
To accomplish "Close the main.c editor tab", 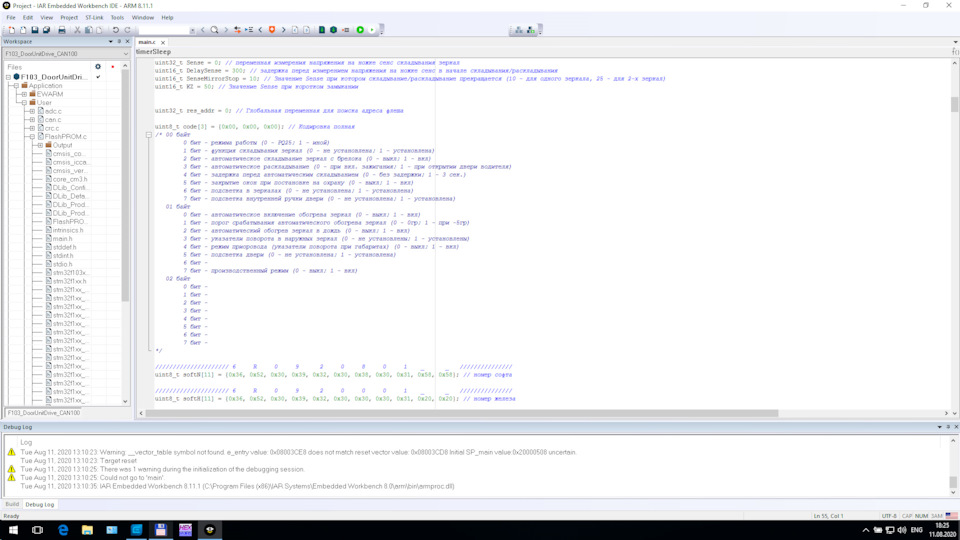I will tap(162, 42).
